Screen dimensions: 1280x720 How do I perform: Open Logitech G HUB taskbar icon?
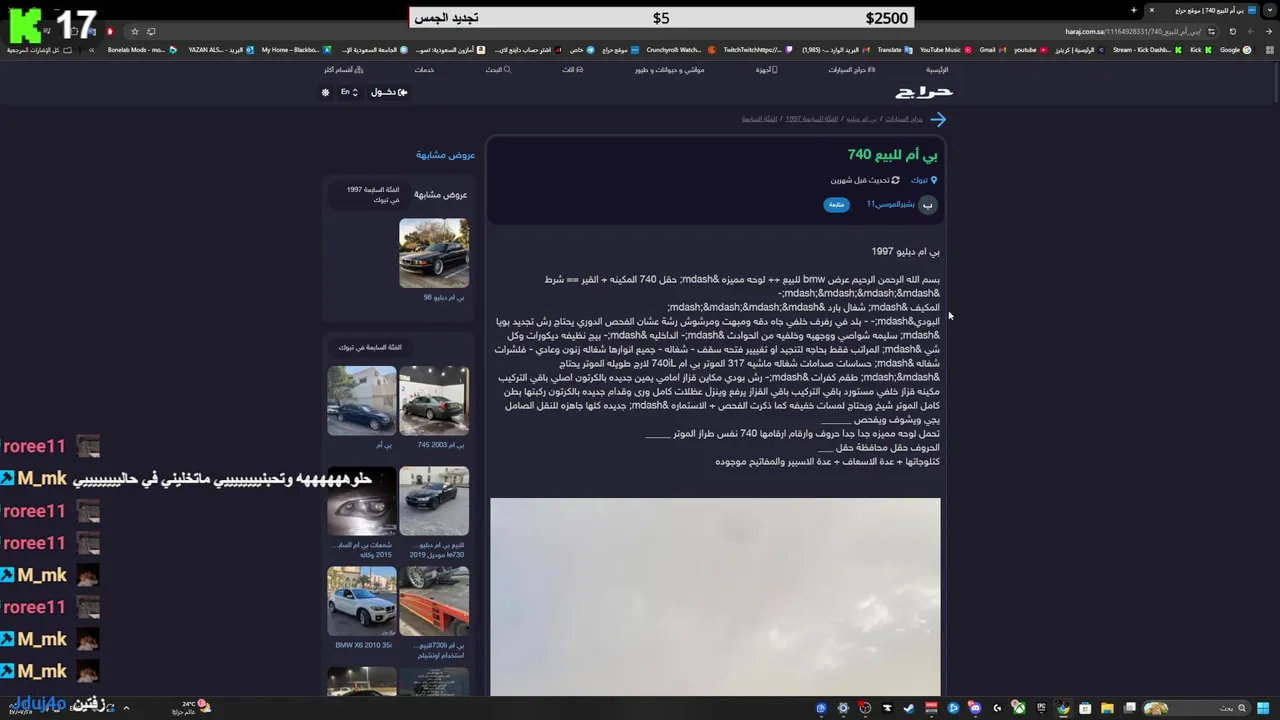tap(997, 708)
